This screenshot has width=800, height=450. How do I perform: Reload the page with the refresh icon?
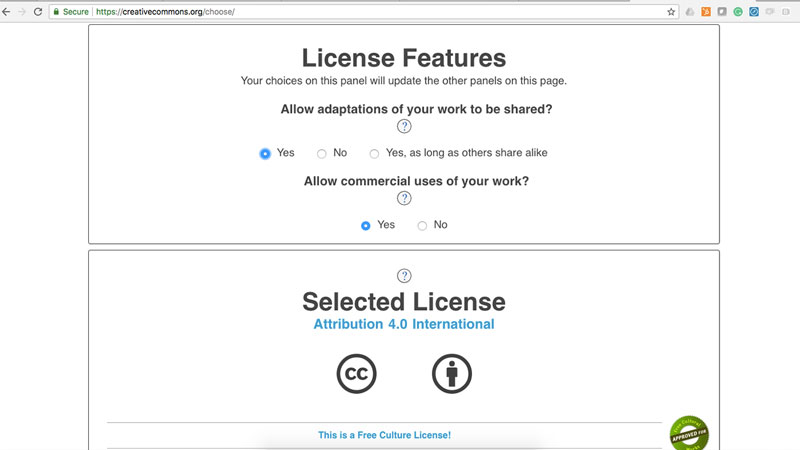coord(38,12)
